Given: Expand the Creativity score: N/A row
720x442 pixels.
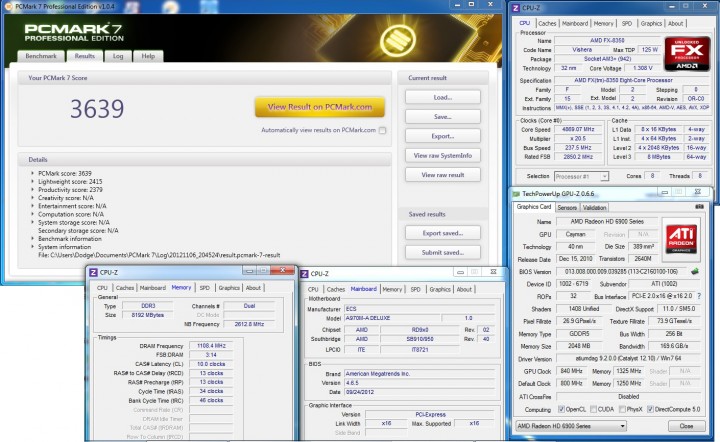Looking at the screenshot, I should coord(33,198).
